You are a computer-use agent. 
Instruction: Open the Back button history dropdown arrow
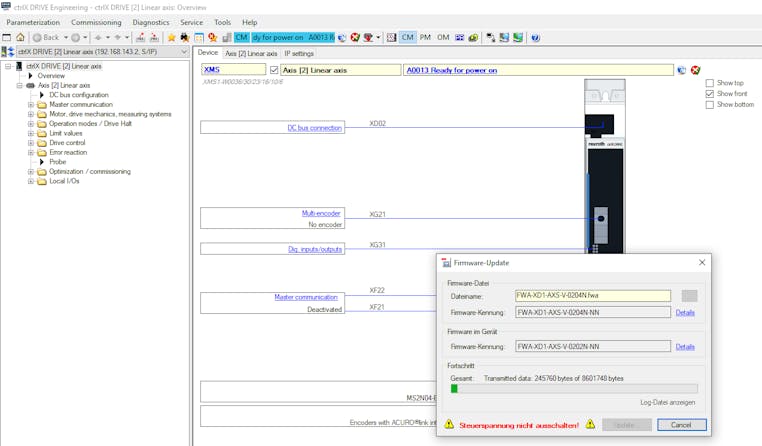point(66,37)
